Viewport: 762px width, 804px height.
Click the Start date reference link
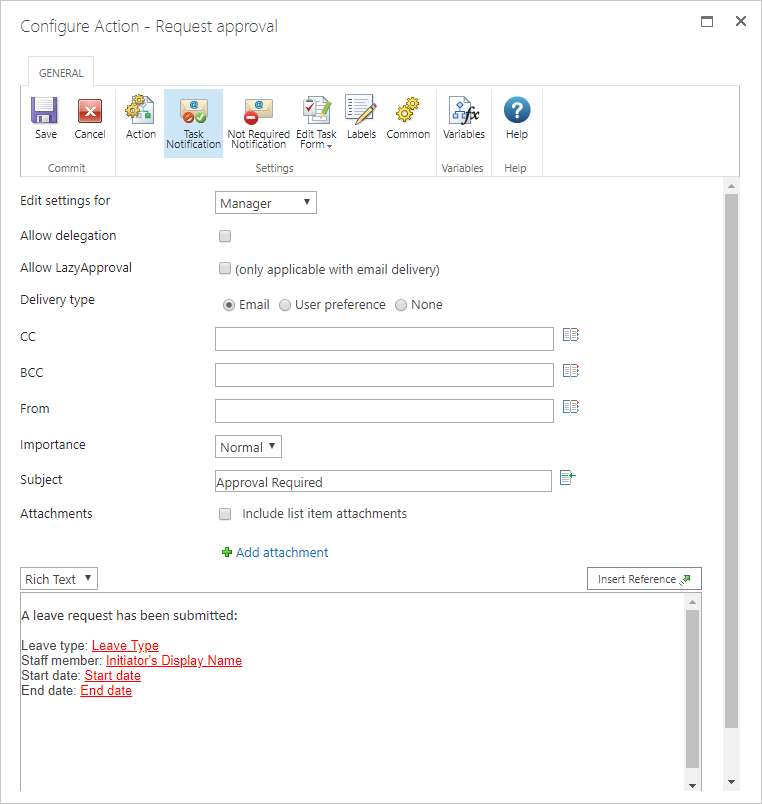[x=112, y=675]
